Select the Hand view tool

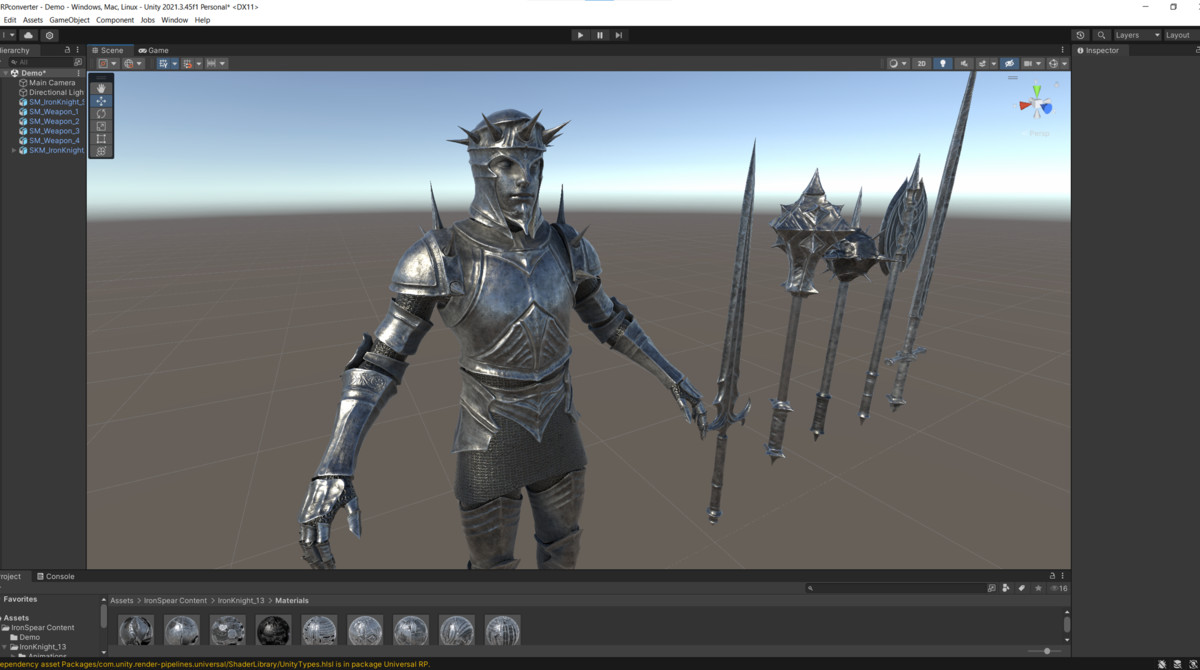[x=101, y=88]
